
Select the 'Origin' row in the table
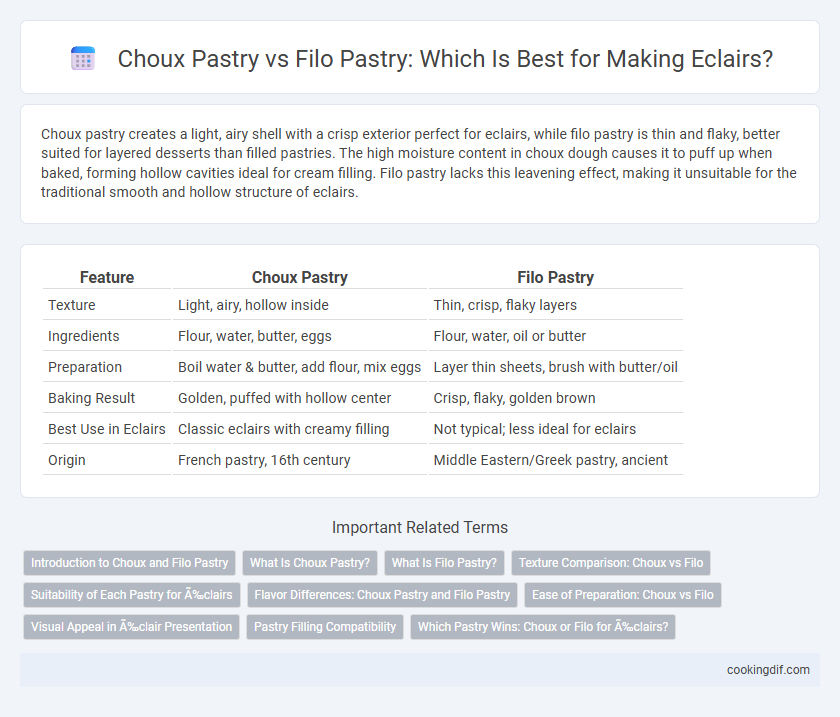(363, 460)
